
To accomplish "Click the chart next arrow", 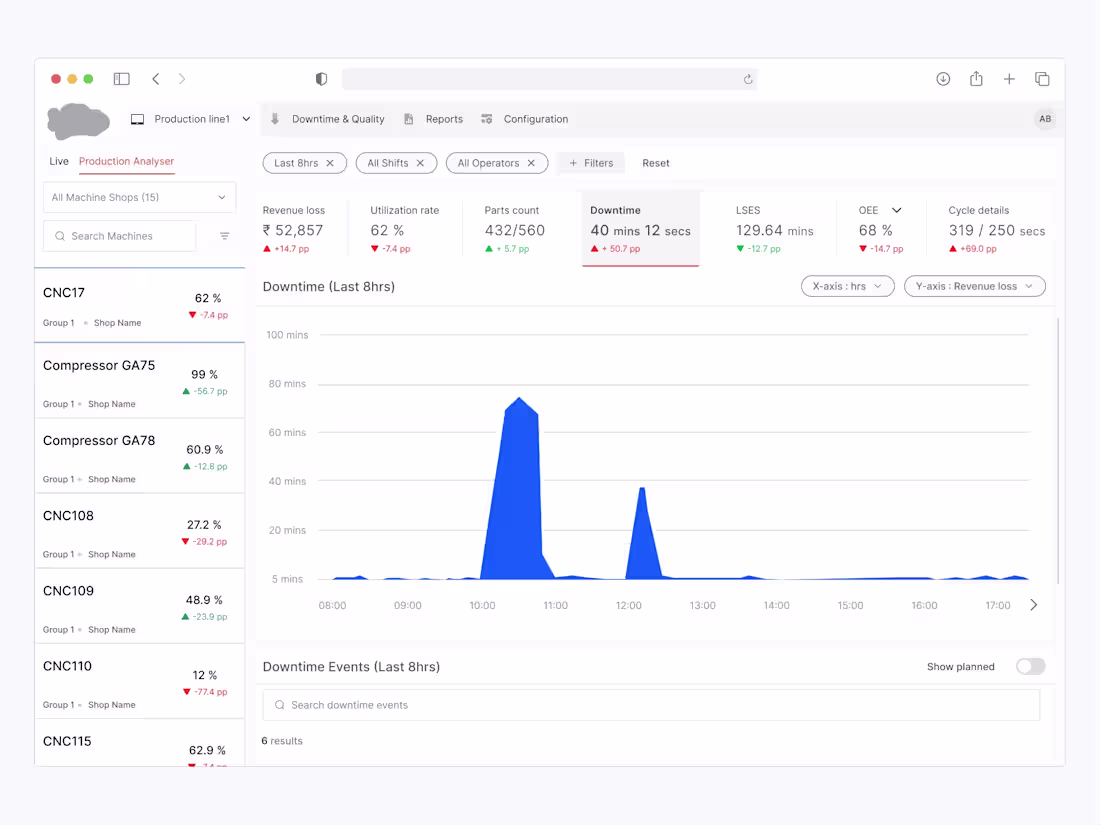I will click(1033, 605).
